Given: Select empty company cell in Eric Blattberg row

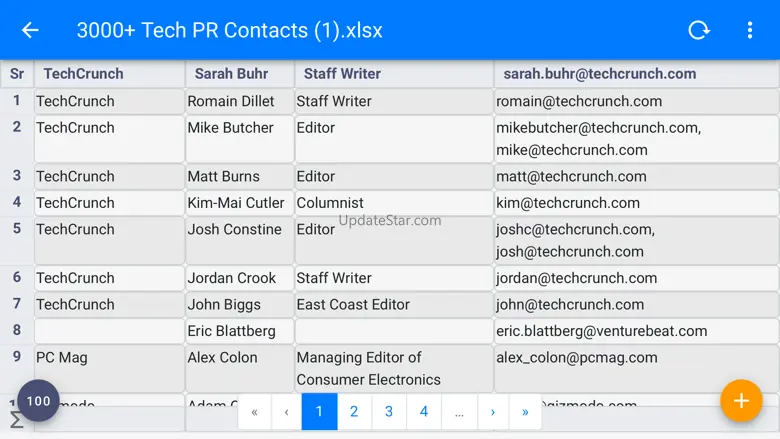Looking at the screenshot, I should pyautogui.click(x=109, y=331).
